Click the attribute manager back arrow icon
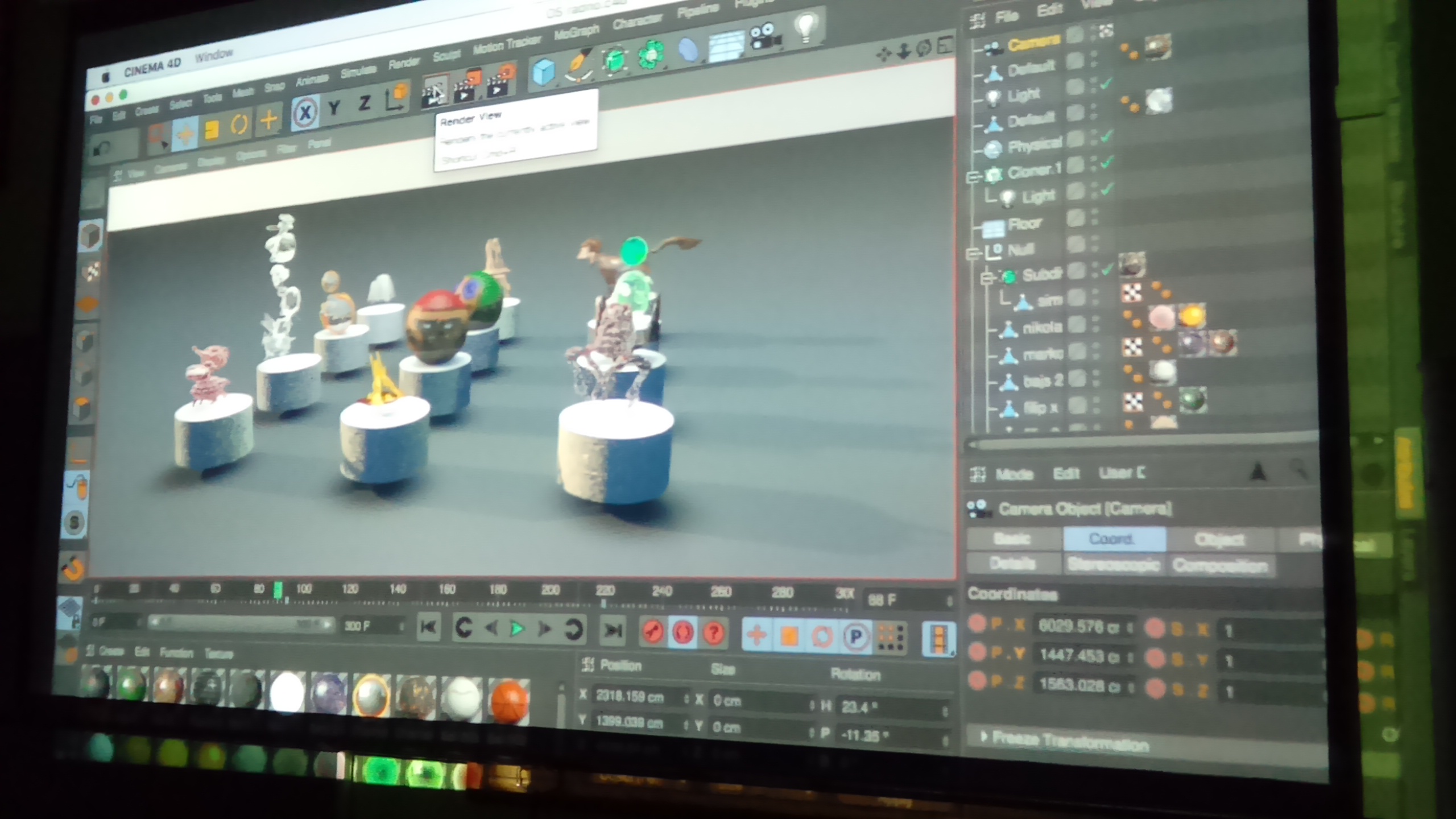Image resolution: width=1456 pixels, height=819 pixels. (1258, 472)
